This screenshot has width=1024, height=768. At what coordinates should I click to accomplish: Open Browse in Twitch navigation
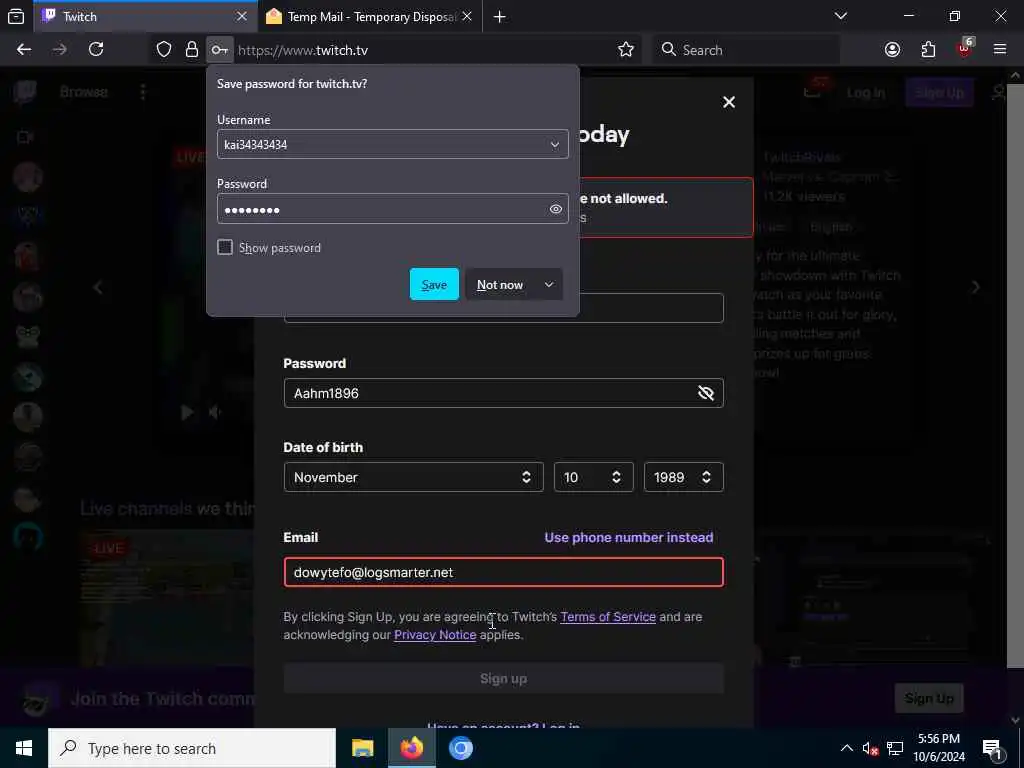(x=84, y=92)
